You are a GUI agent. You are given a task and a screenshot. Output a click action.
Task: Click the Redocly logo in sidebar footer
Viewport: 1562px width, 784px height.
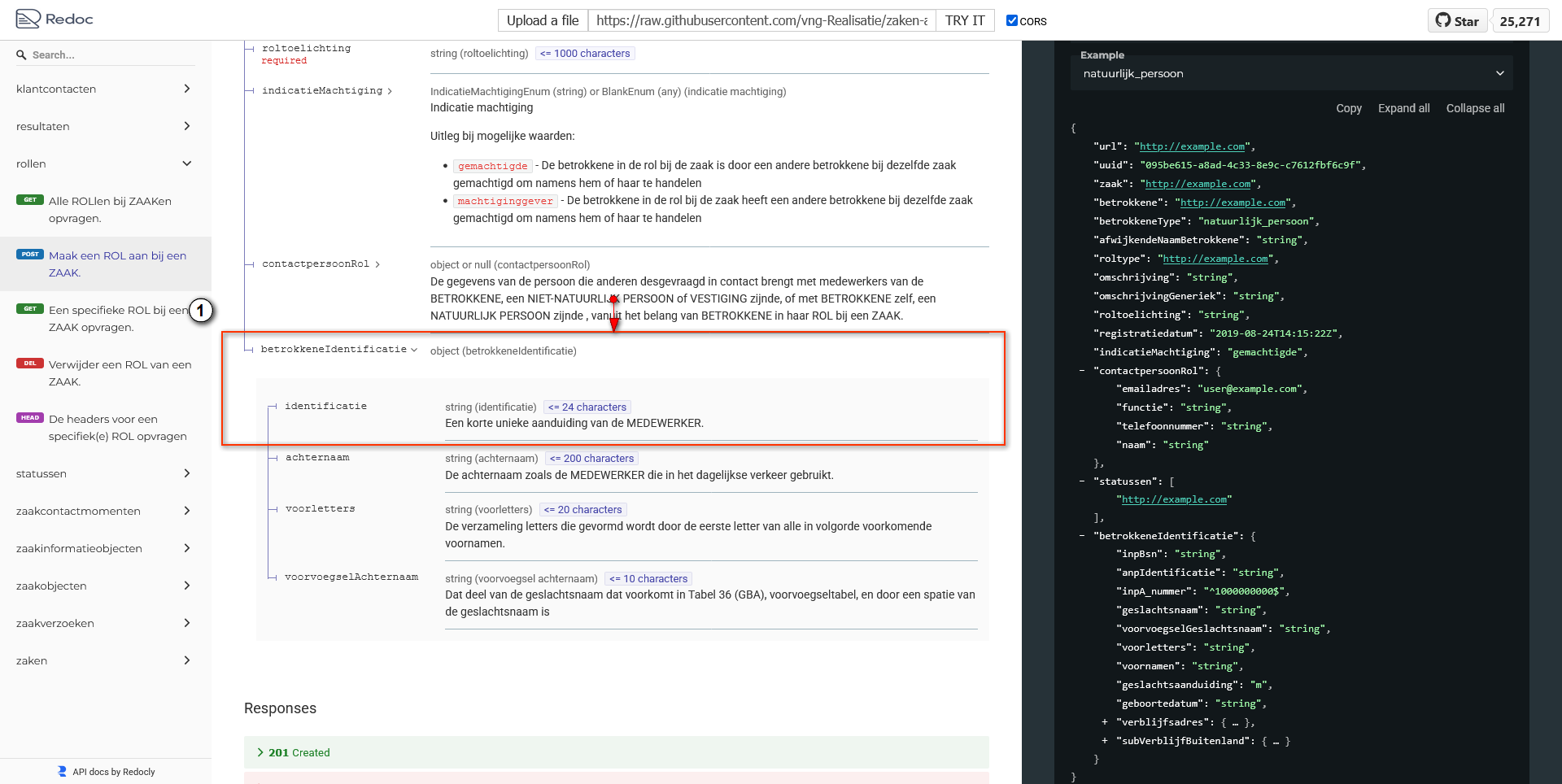[x=62, y=771]
